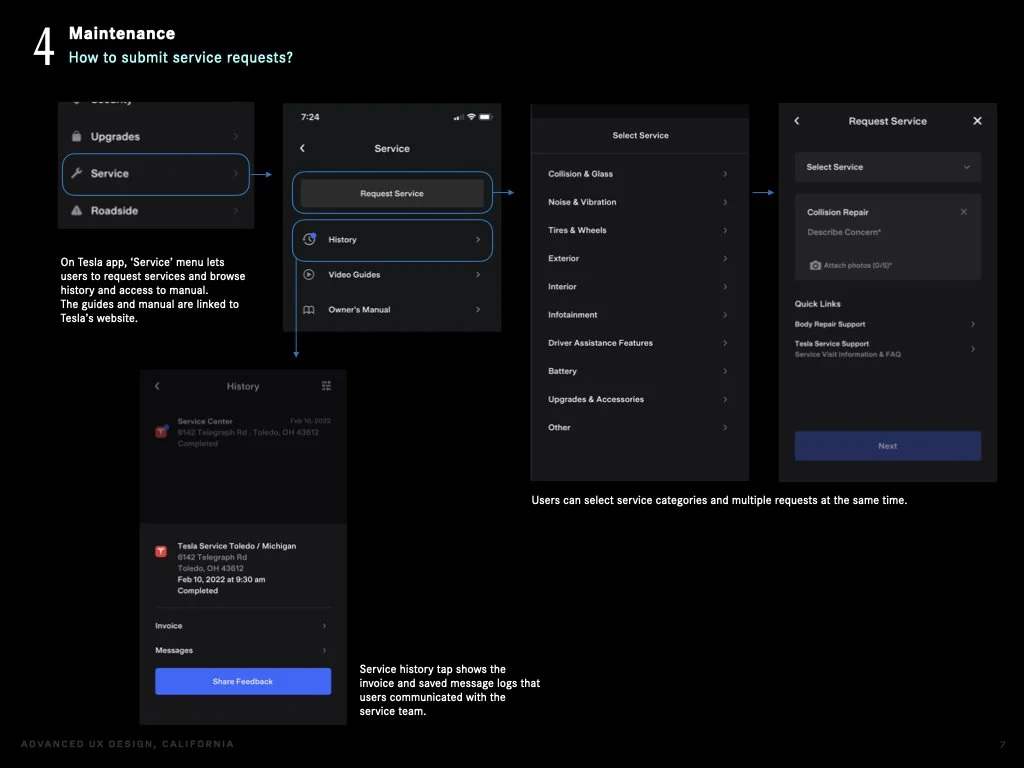Viewport: 1024px width, 768px height.
Task: Tap the Next button
Action: point(888,445)
